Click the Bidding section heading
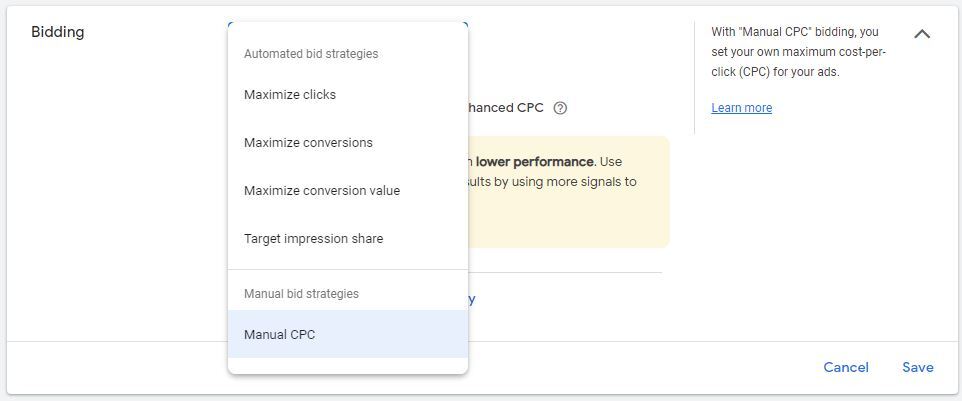This screenshot has height=401, width=962. pos(58,32)
